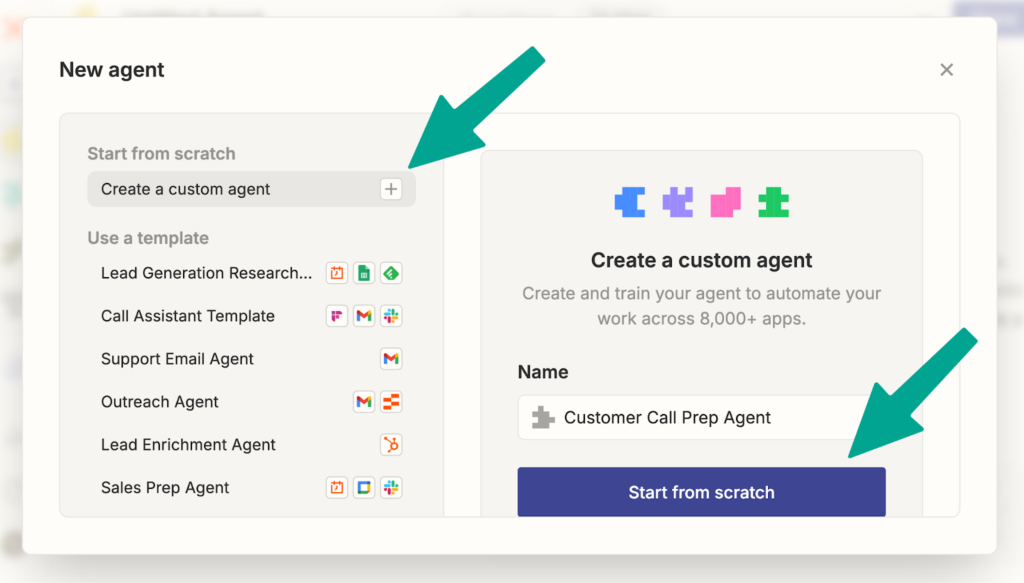Click the green puzzle piece illustration
The width and height of the screenshot is (1024, 583).
coord(774,202)
